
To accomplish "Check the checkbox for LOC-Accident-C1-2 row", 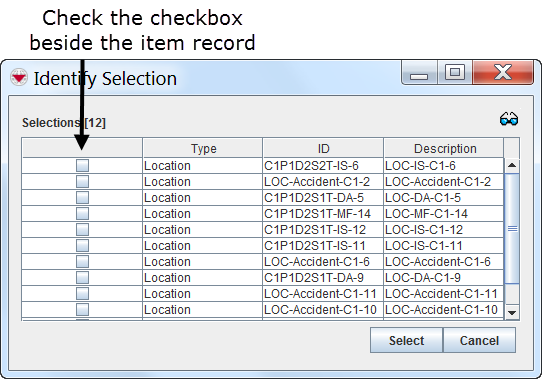I will click(x=82, y=182).
